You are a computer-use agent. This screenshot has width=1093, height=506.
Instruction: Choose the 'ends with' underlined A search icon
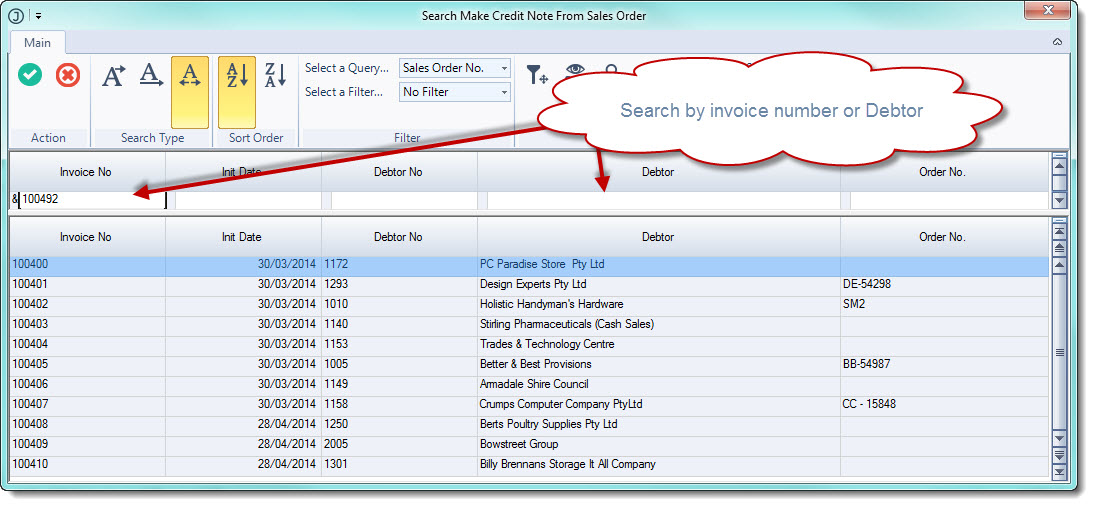pos(151,75)
